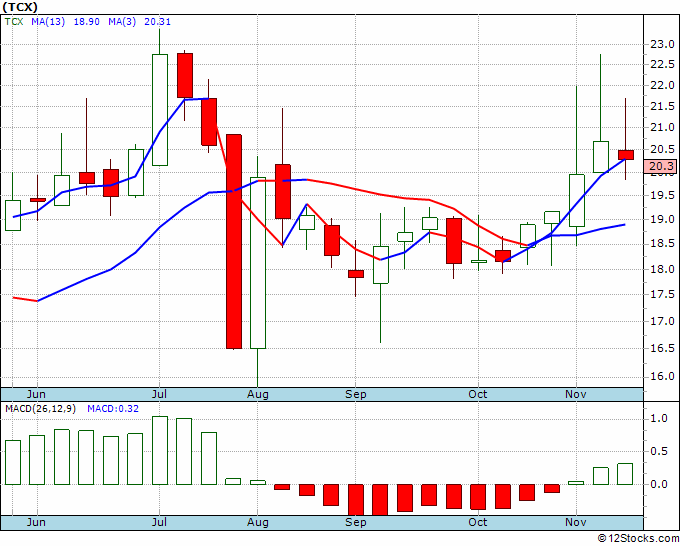680x546 pixels.
Task: Click the rightmost green MACD histogram bar
Action: point(625,474)
